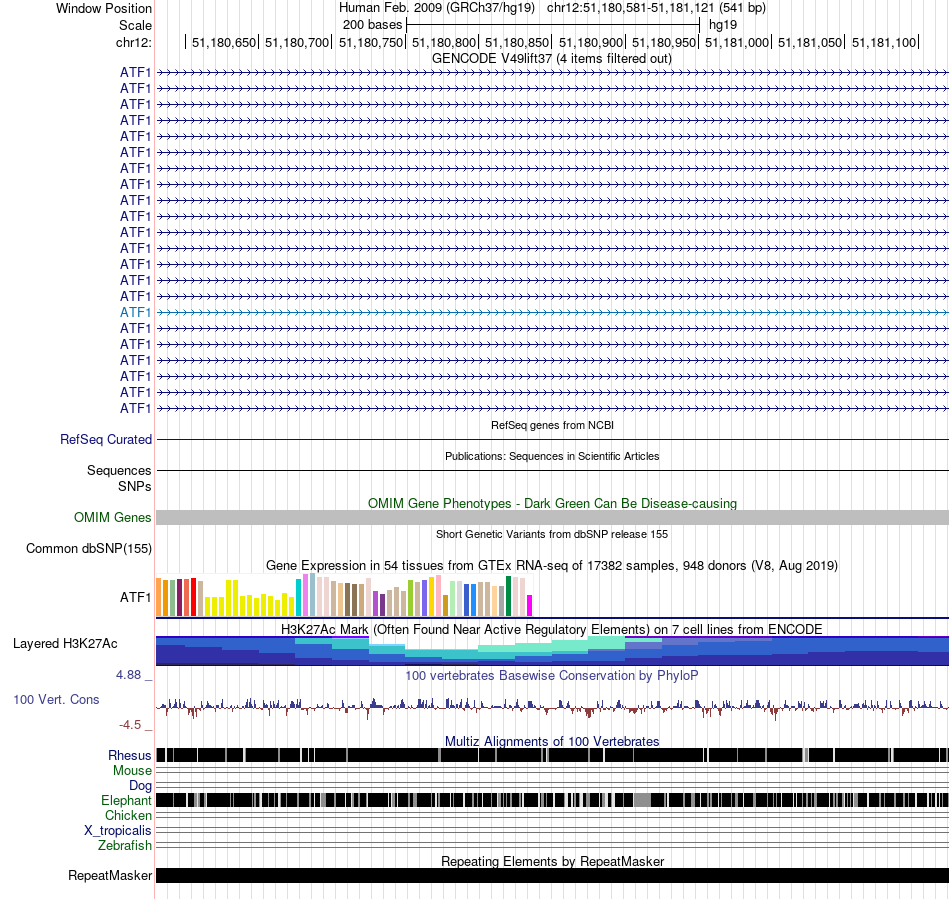Click the X_tropicalis species label
The image size is (950, 899).
click(118, 831)
